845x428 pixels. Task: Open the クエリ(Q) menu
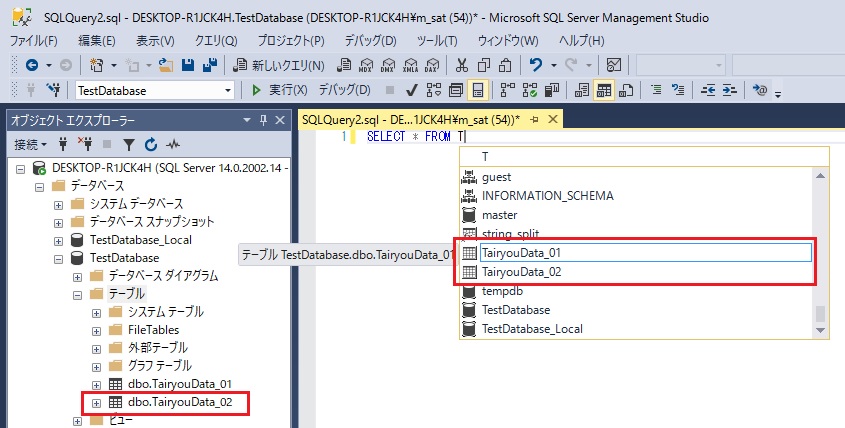(216, 41)
